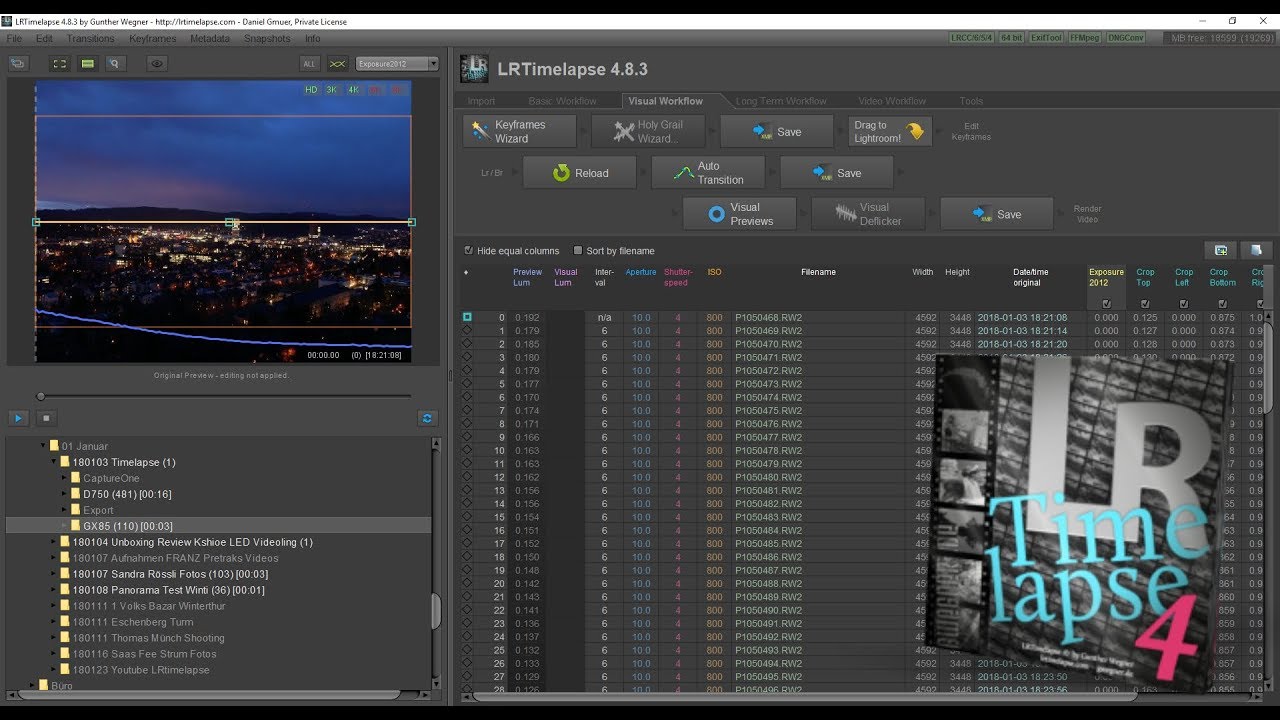Click the linked-windows icon above the preview
The height and width of the screenshot is (720, 1280).
[18, 63]
